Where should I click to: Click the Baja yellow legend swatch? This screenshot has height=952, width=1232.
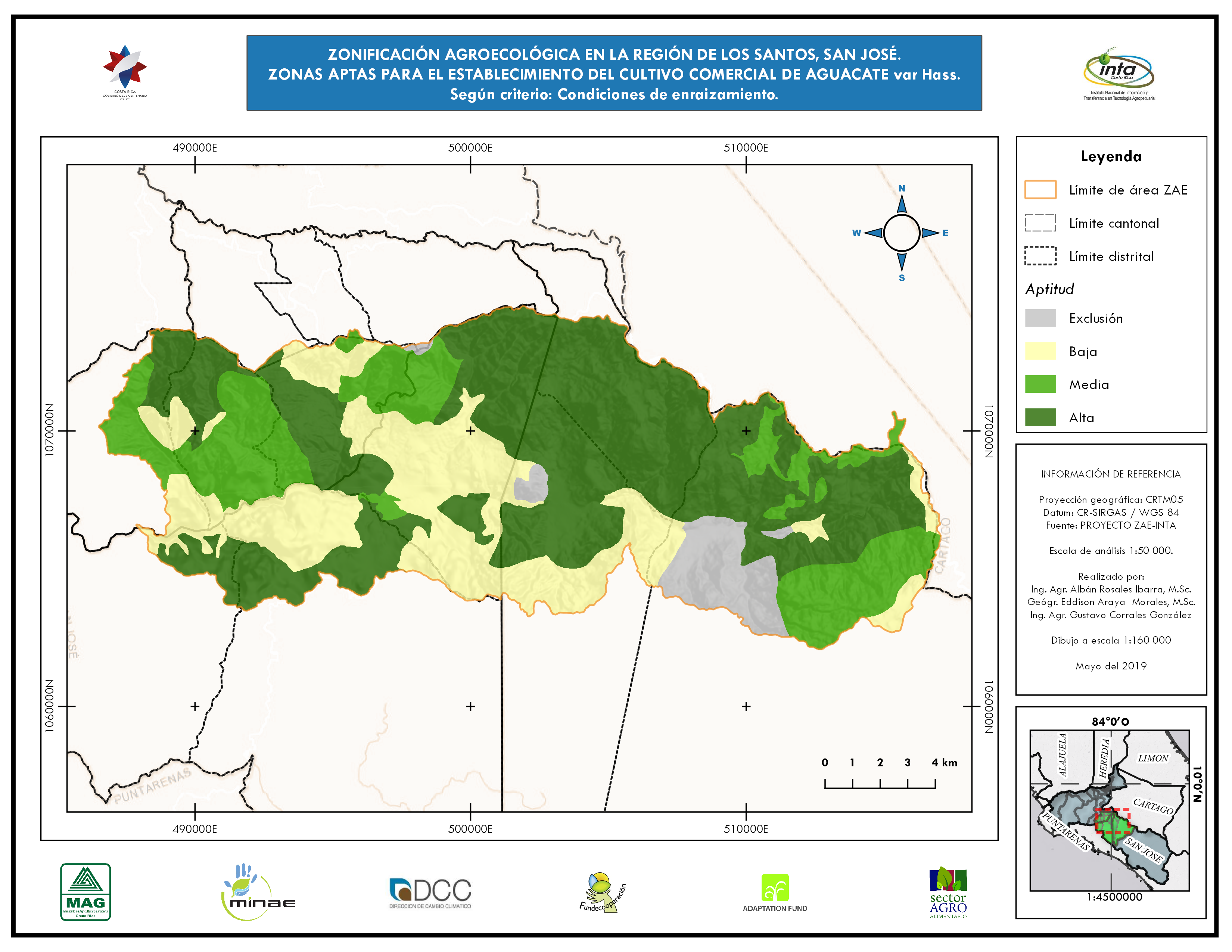coord(1040,351)
